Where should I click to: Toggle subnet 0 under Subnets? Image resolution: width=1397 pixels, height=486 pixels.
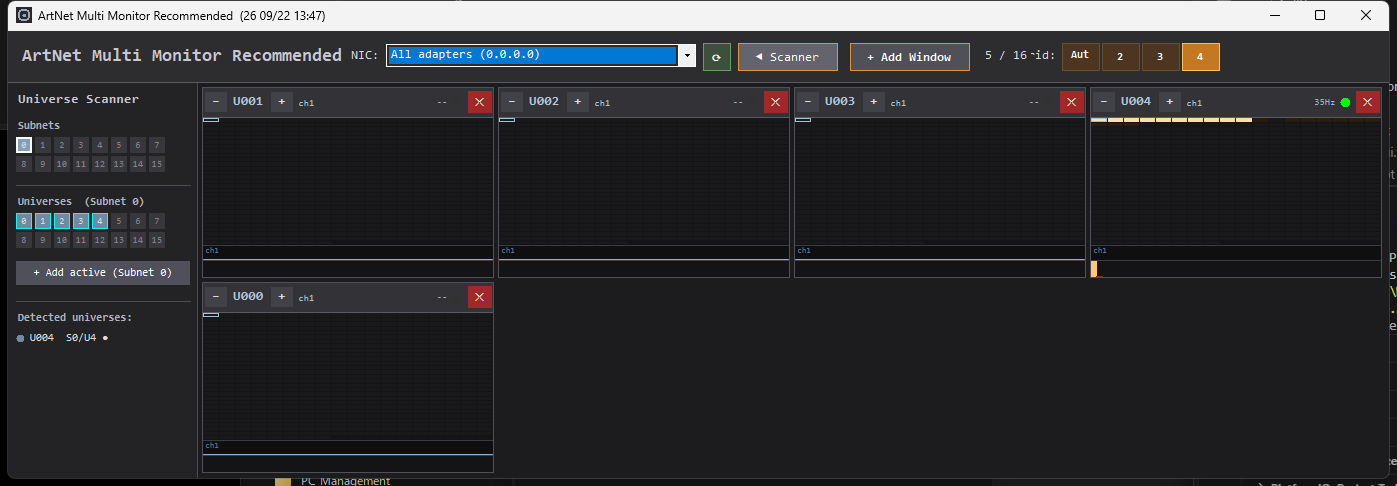(24, 145)
